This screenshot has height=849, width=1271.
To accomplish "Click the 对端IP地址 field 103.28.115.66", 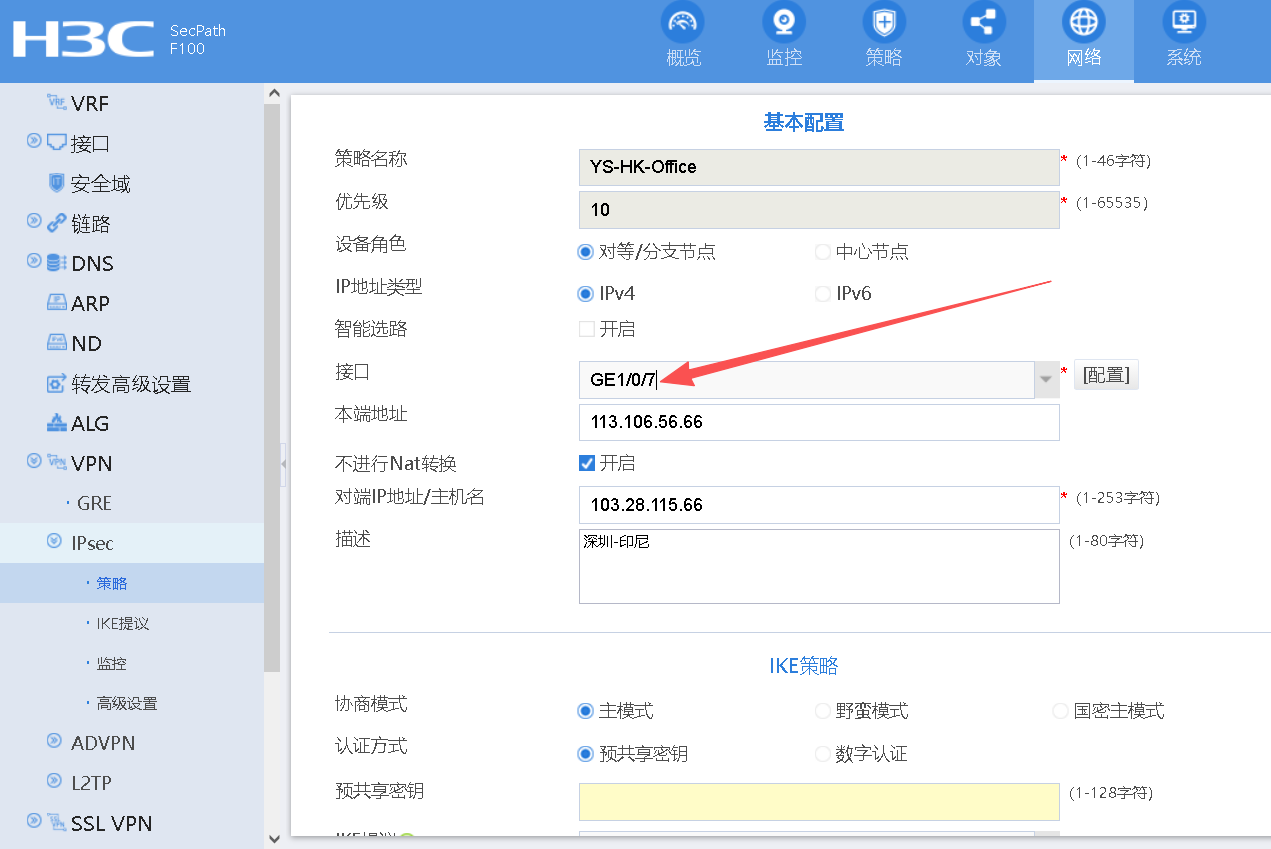I will pos(819,505).
